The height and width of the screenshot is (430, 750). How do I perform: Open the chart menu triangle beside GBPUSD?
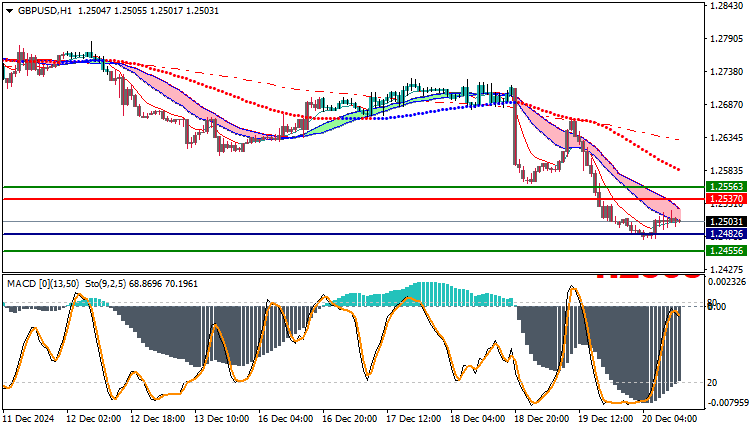pos(10,11)
